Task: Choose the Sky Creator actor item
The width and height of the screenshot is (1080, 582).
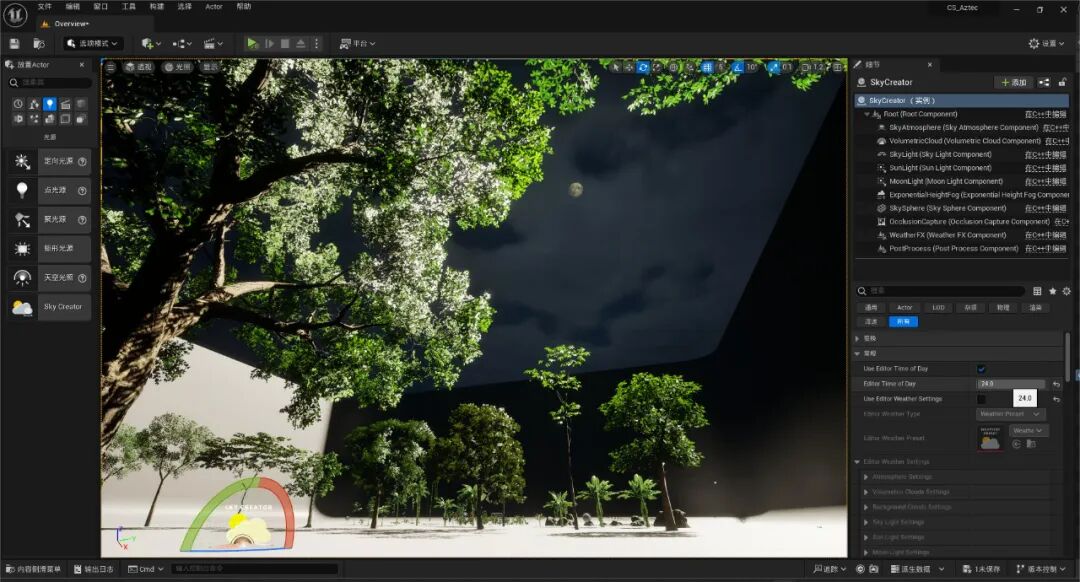Action: [50, 307]
